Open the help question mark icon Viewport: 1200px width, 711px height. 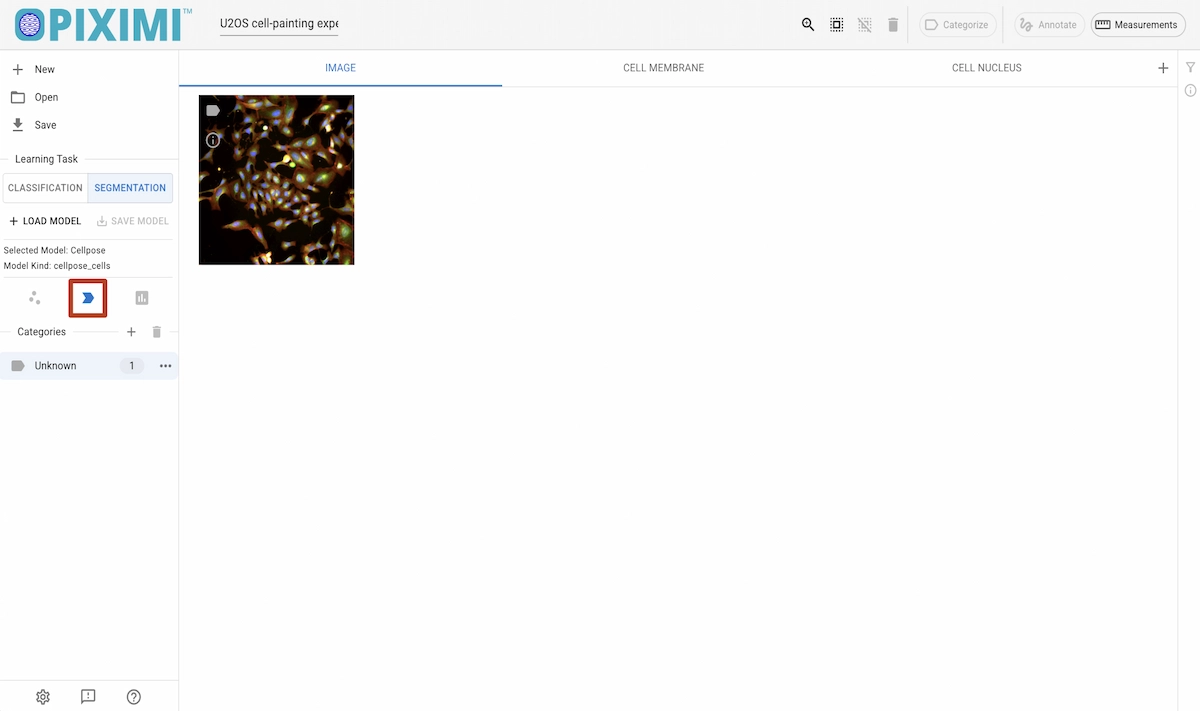pyautogui.click(x=134, y=697)
